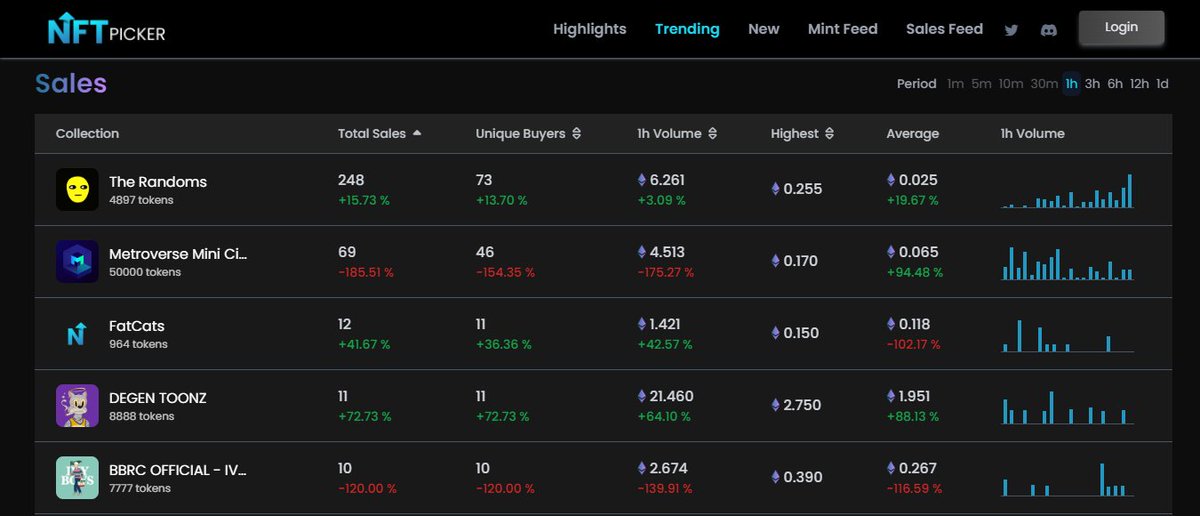
Task: Click FatCats 964 tokens label
Action: tap(138, 344)
